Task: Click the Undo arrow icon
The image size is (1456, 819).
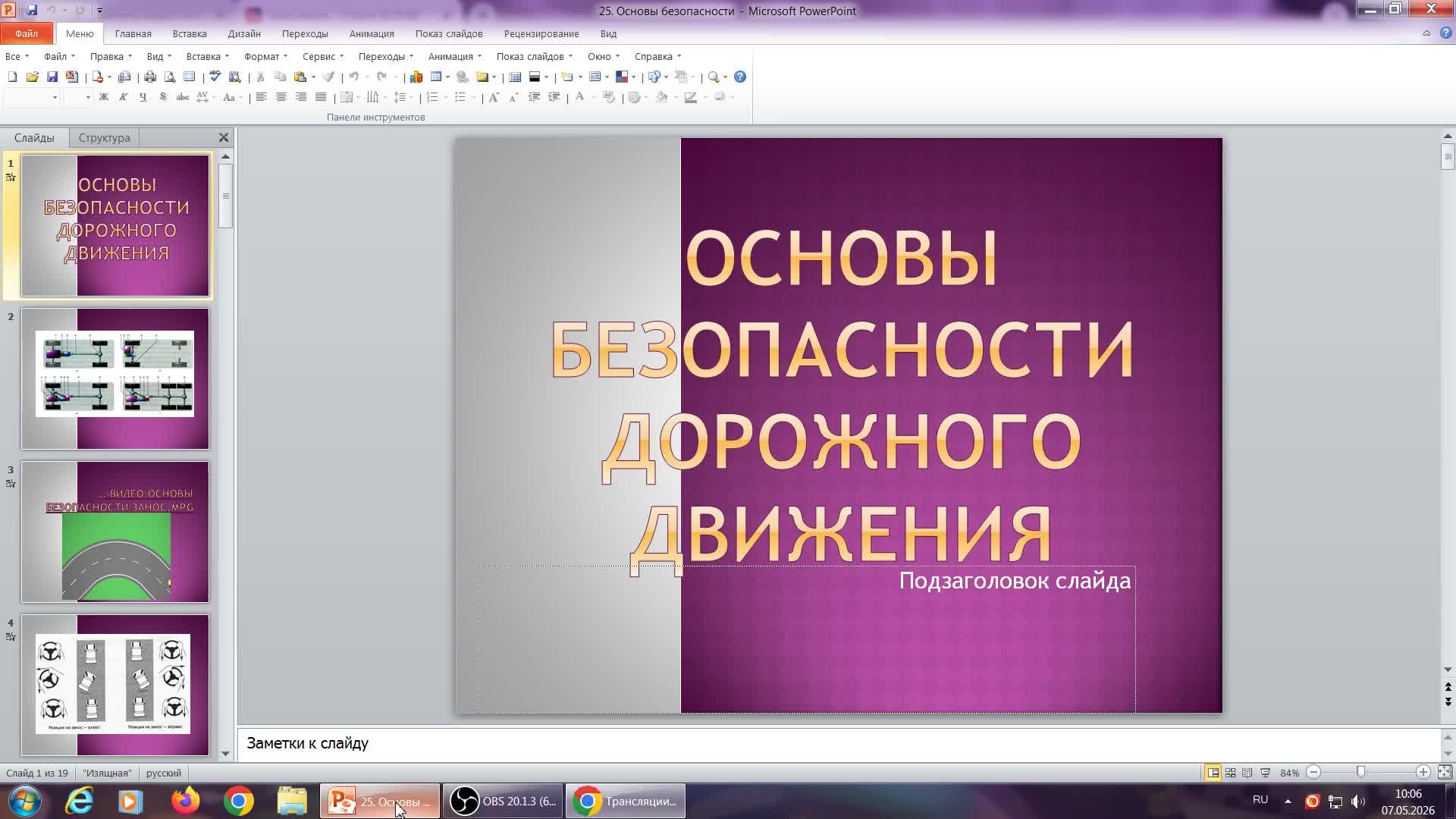Action: (354, 77)
